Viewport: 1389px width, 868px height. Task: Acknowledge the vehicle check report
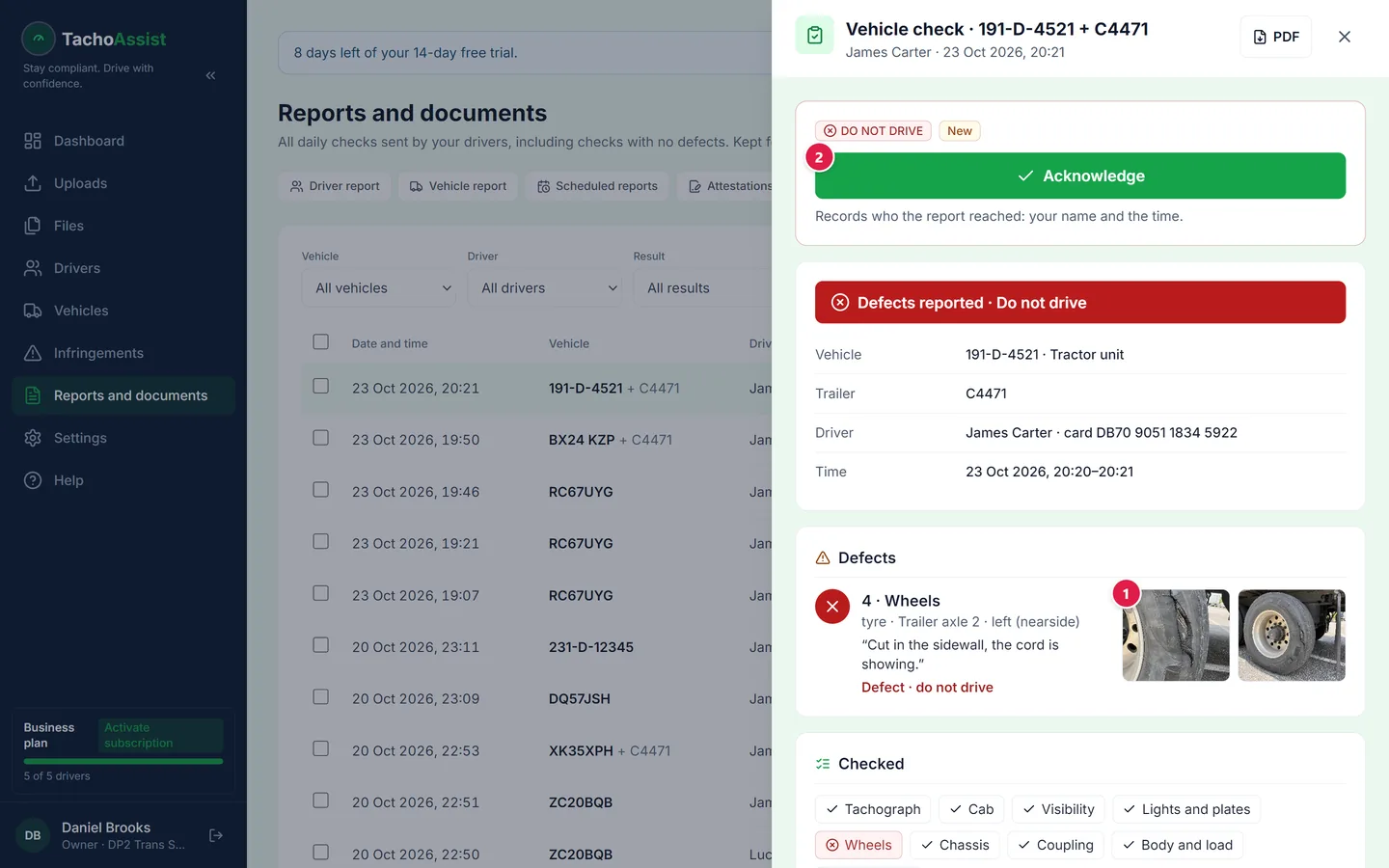[x=1080, y=176]
